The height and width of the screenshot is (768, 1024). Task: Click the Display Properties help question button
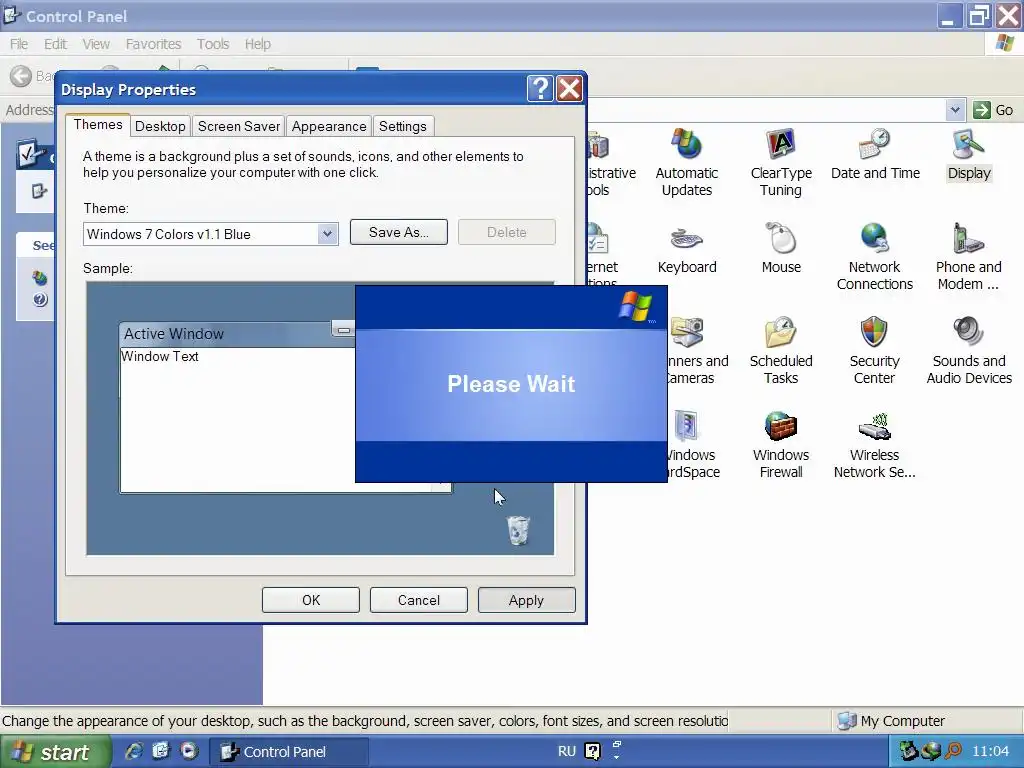tap(540, 88)
